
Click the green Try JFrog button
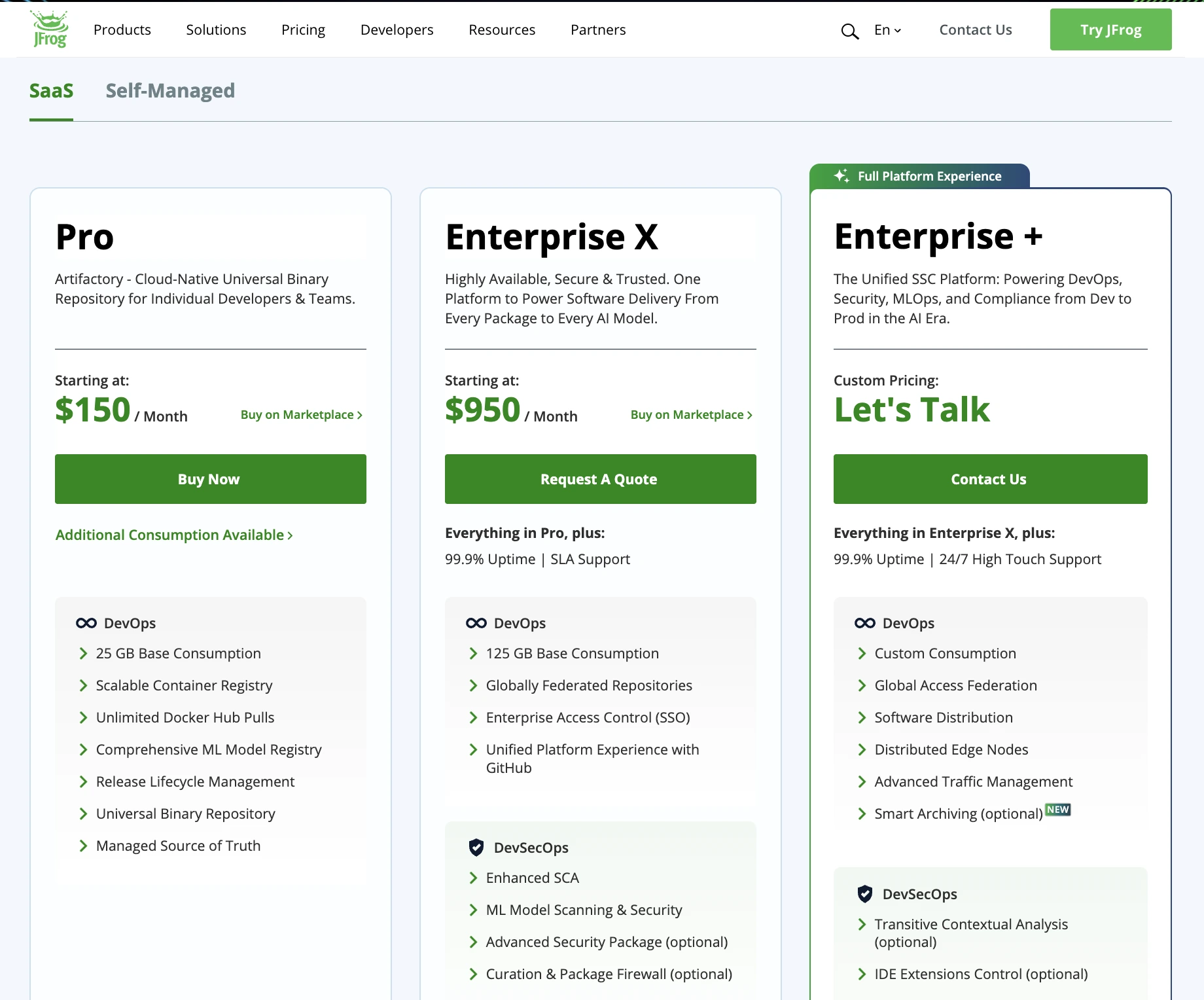1110,29
